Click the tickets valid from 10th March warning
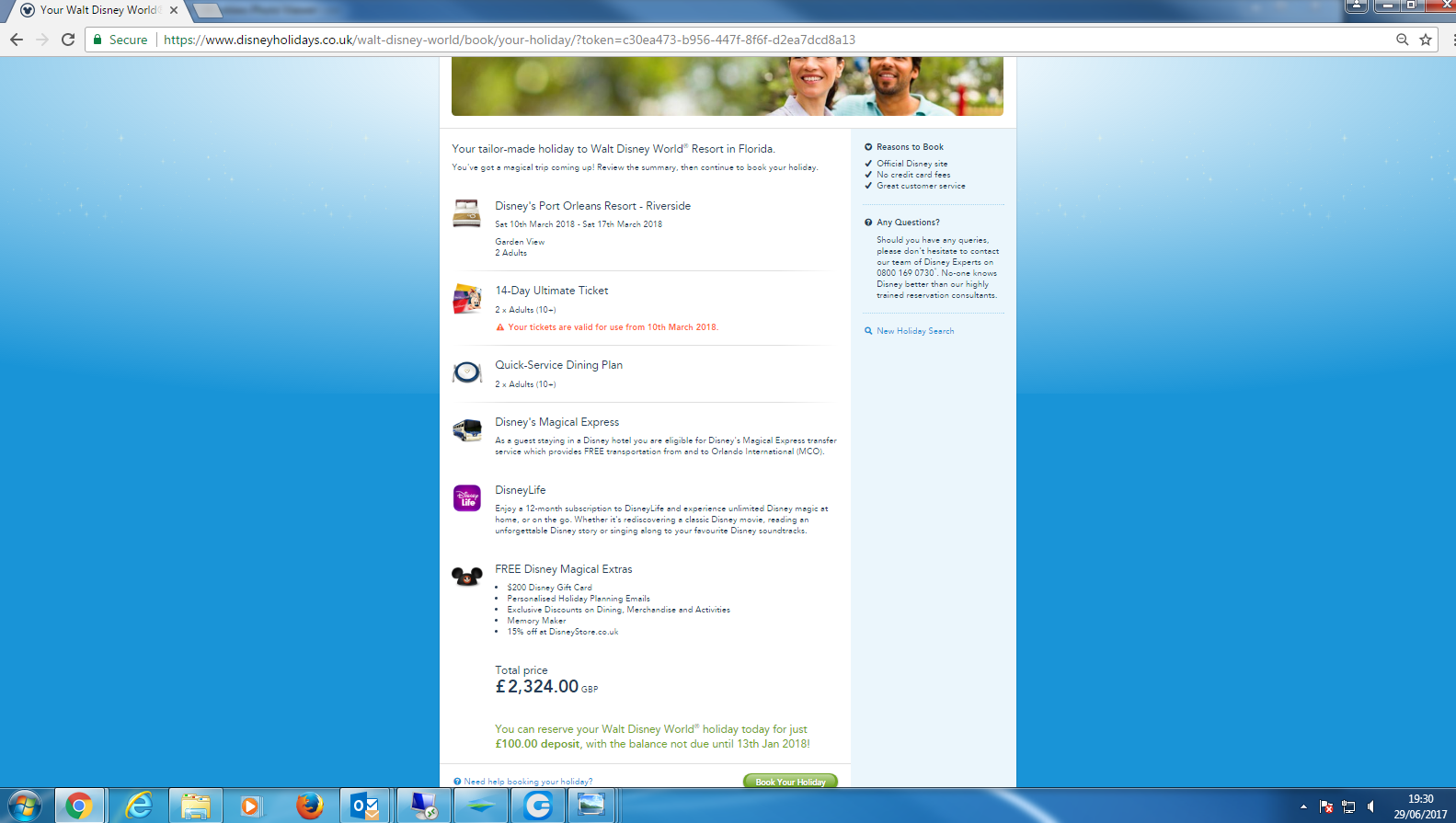 point(613,327)
